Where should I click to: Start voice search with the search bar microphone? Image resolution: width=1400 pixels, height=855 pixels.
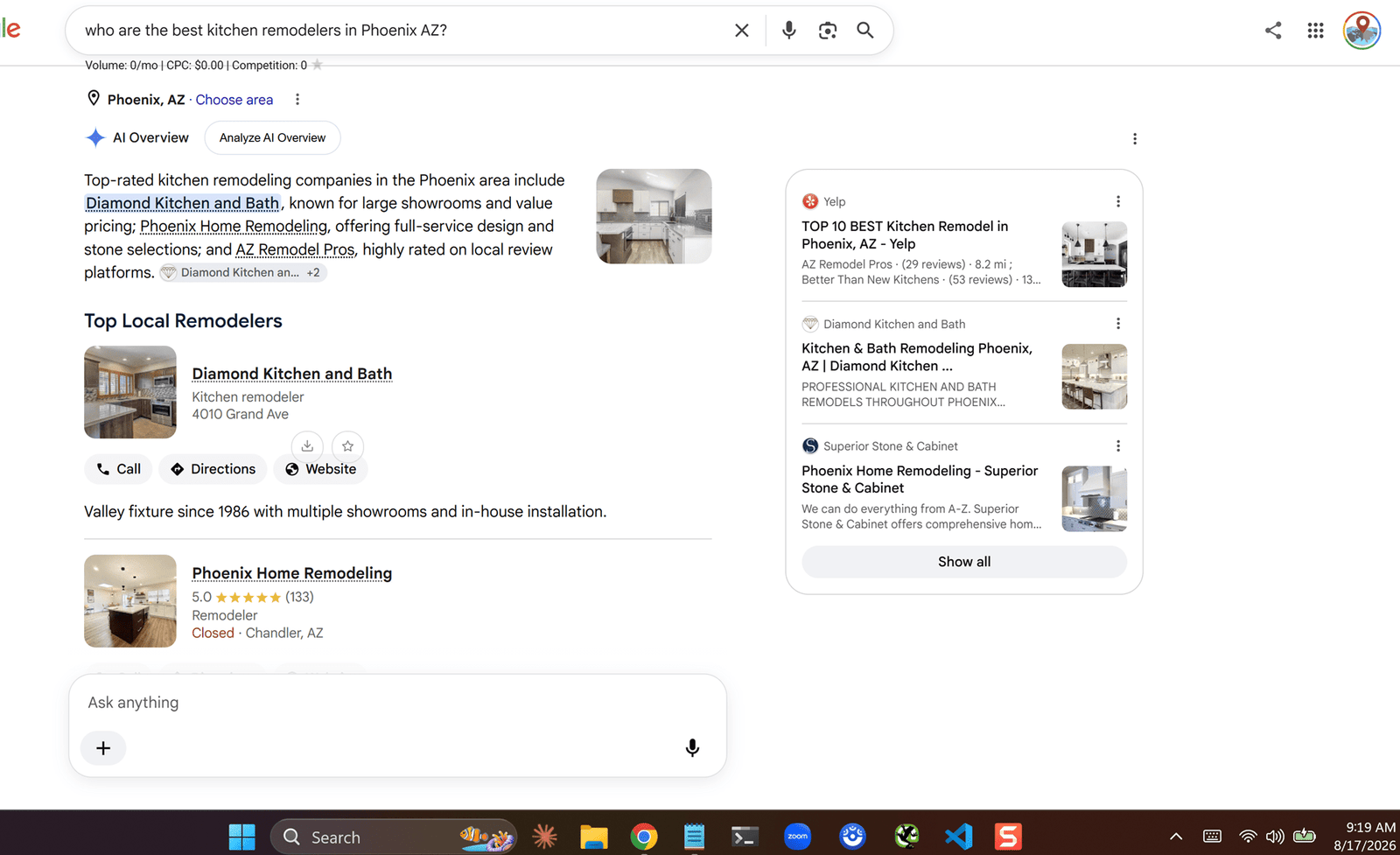789,31
